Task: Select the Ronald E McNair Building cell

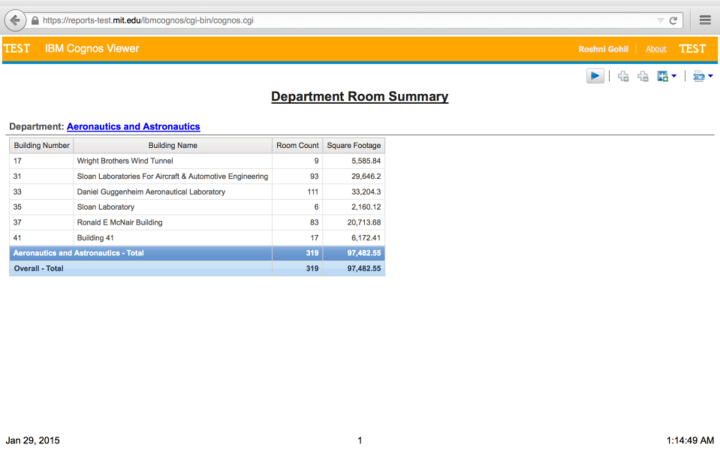Action: pos(119,222)
